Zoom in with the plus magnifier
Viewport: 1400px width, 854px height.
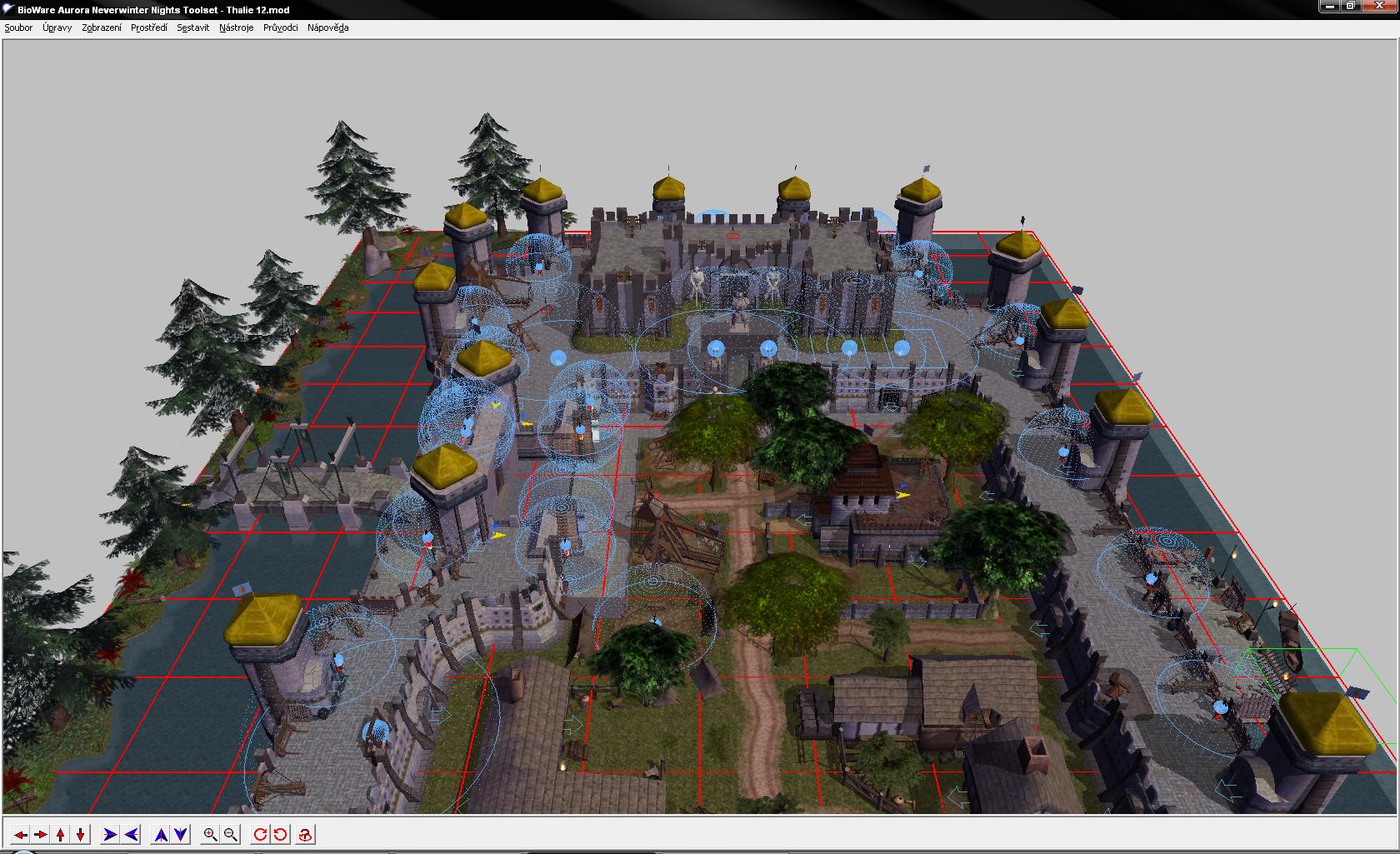(210, 835)
